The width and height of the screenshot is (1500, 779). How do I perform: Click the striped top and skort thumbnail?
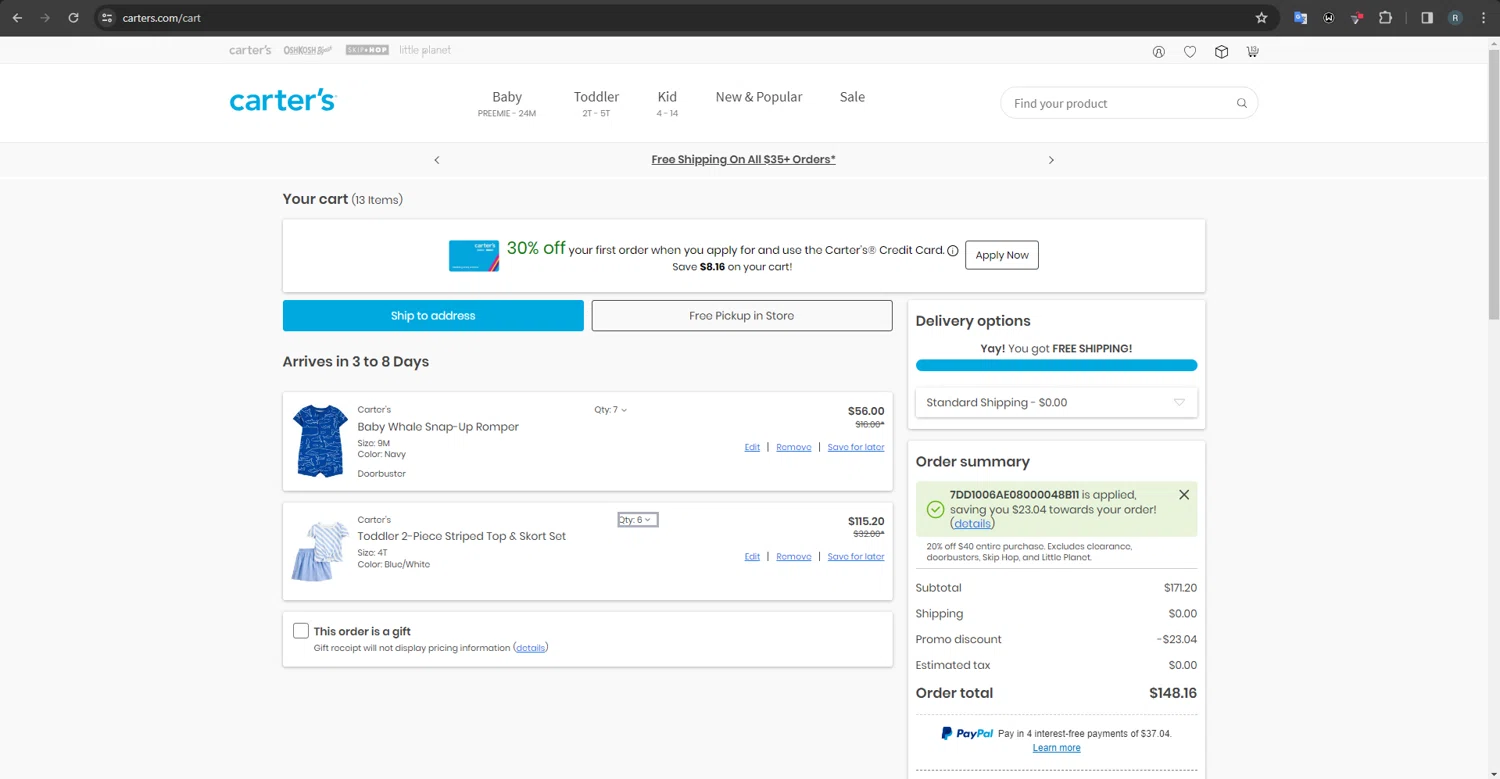[x=320, y=551]
